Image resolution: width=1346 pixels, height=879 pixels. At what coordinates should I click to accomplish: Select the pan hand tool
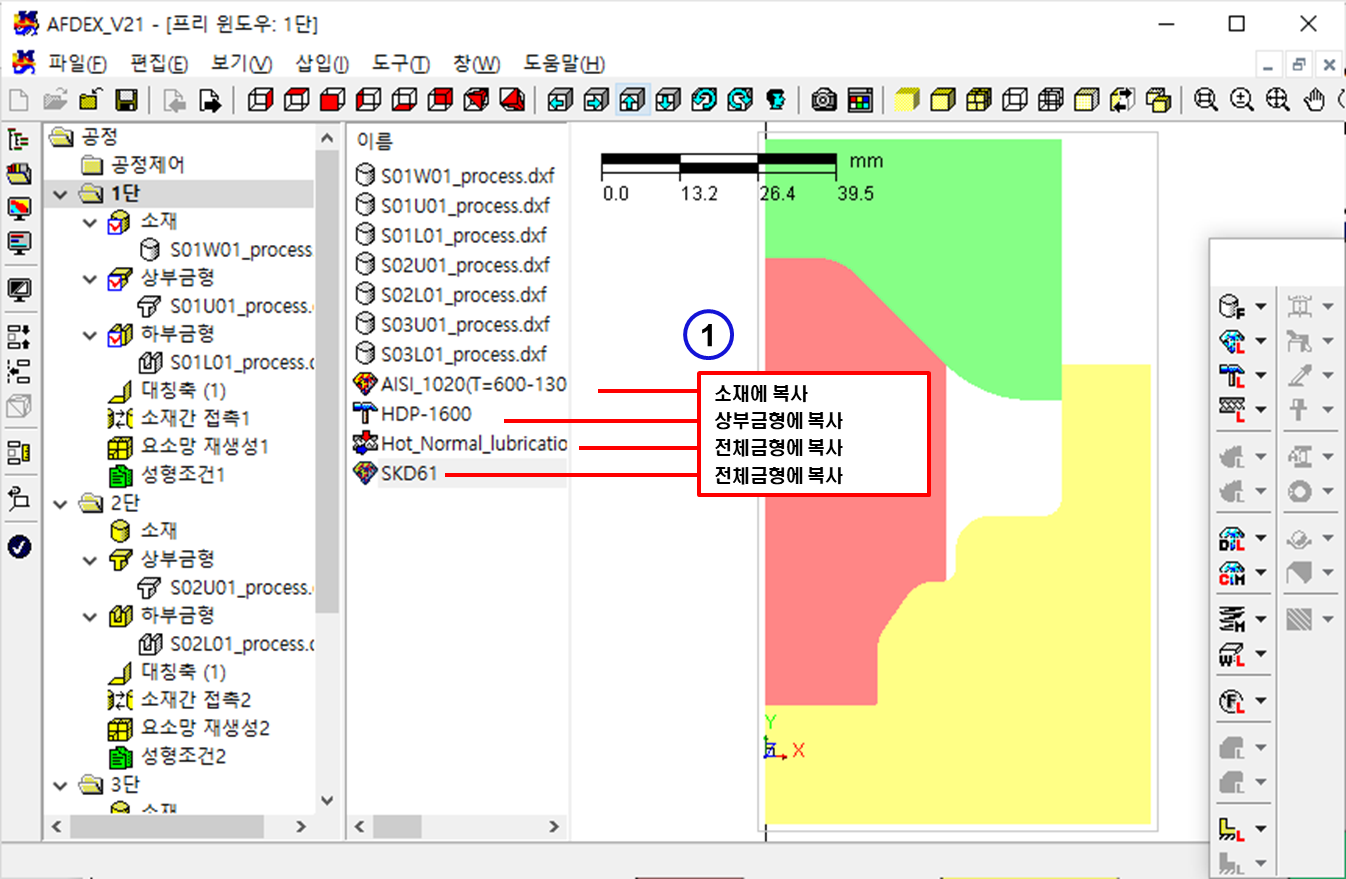pyautogui.click(x=1316, y=100)
